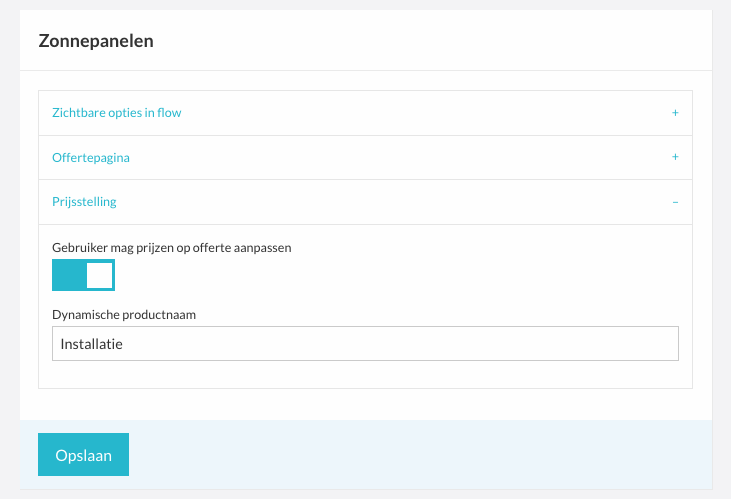Screen dimensions: 731x499
Task: Expand the Offertepagina accordion section
Action: [366, 158]
